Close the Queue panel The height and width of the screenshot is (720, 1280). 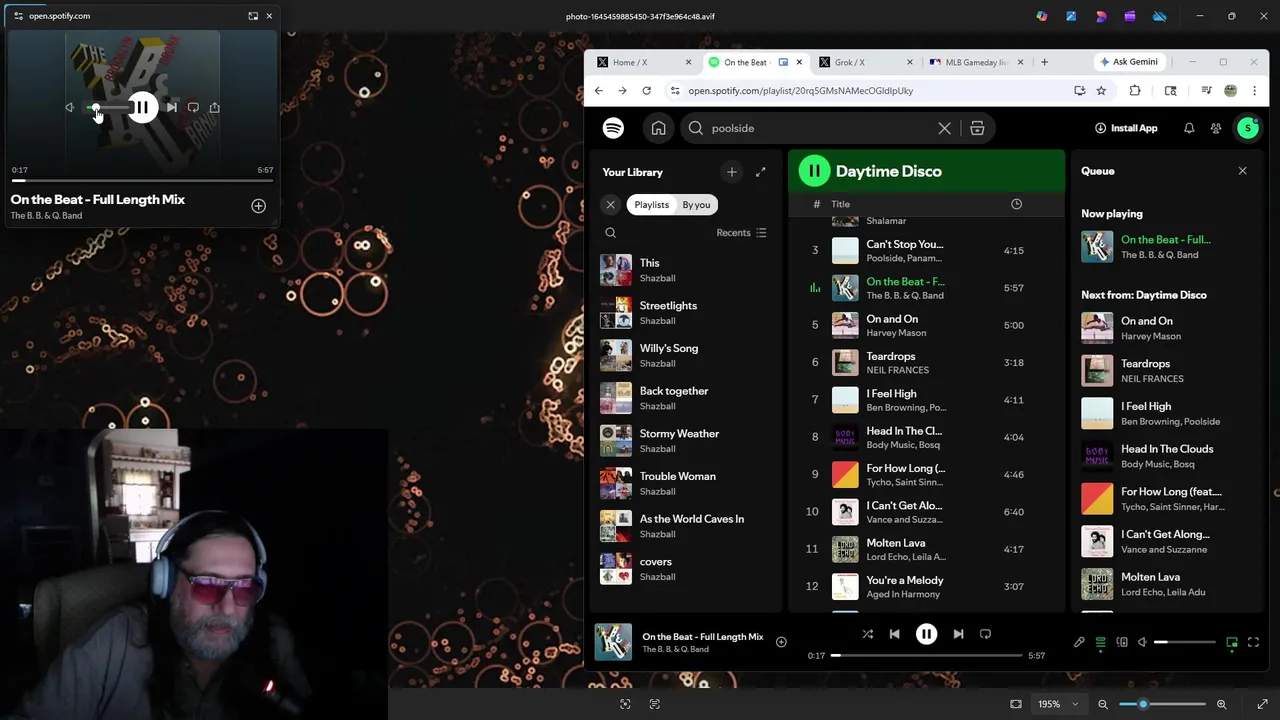pos(1242,171)
